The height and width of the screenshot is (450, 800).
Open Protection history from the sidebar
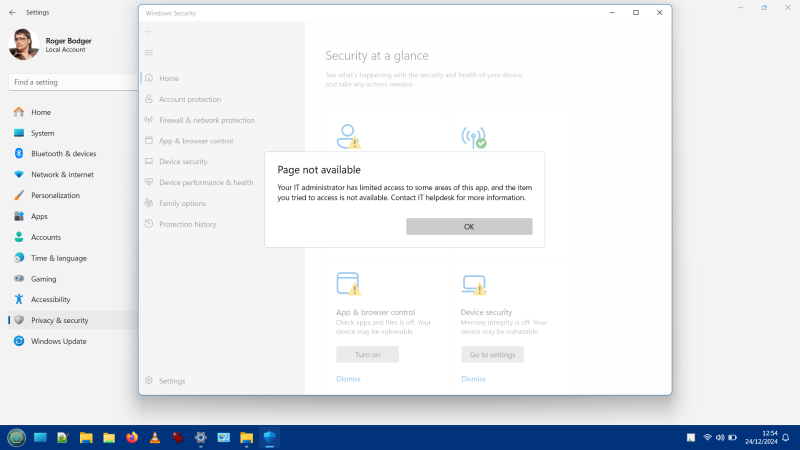click(187, 224)
